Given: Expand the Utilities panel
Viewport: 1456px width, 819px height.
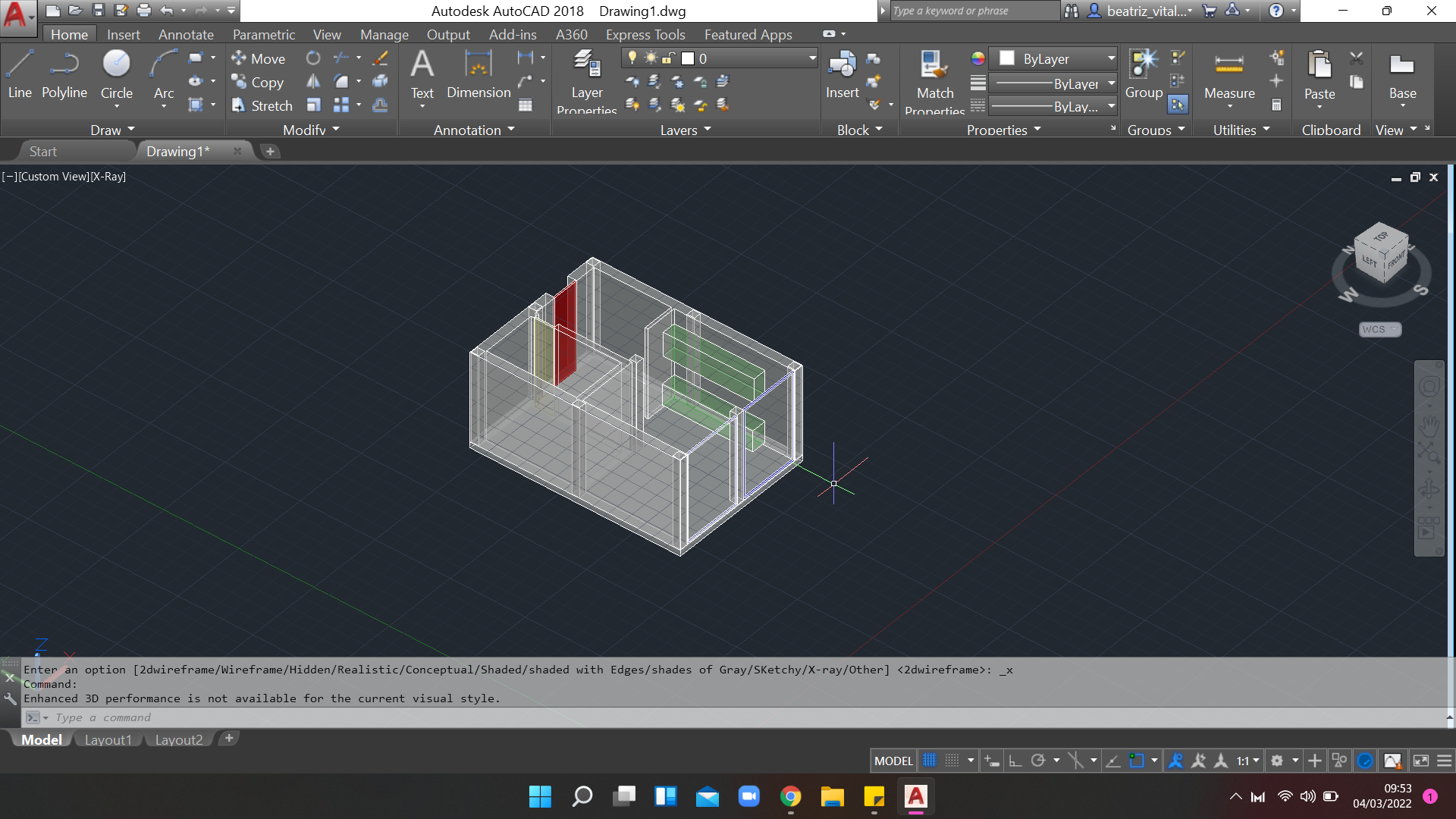Looking at the screenshot, I should click(1241, 130).
